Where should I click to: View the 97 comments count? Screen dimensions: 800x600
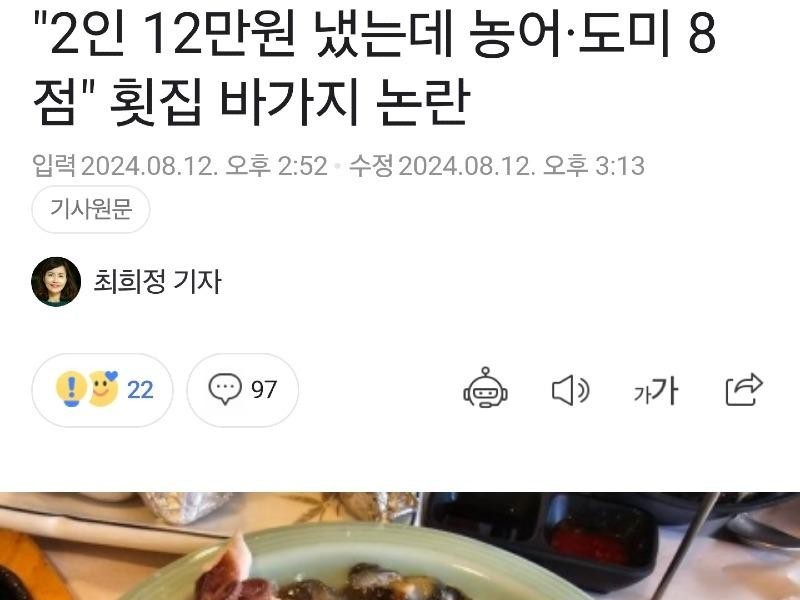click(264, 390)
